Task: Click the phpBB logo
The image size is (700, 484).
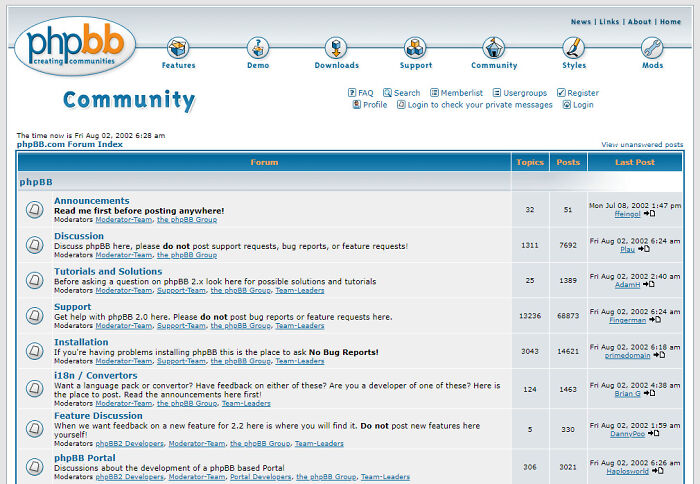Action: pos(75,45)
